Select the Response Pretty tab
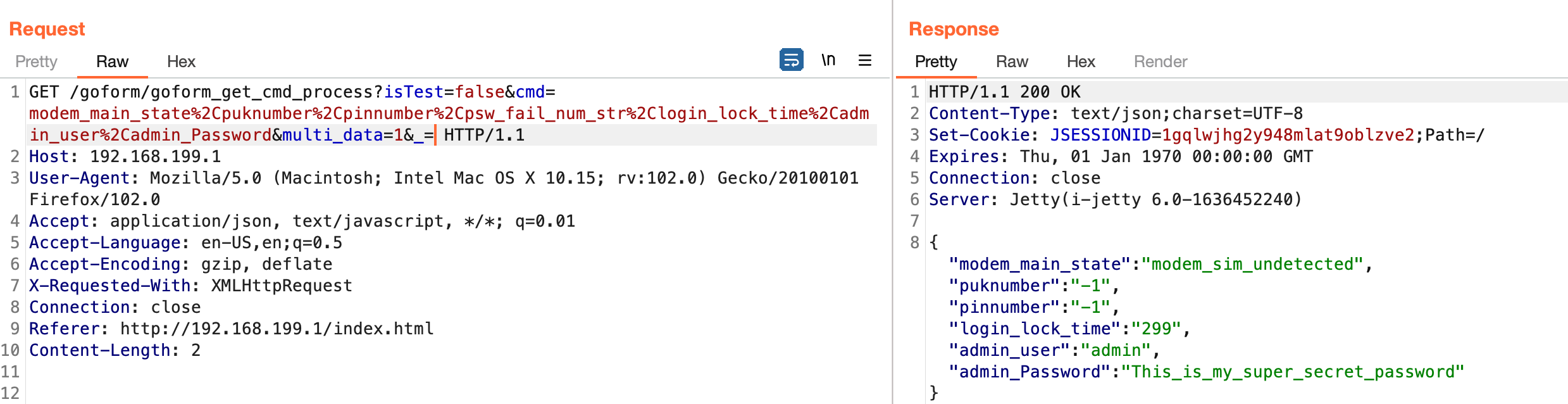This screenshot has height=404, width=1568. point(936,61)
